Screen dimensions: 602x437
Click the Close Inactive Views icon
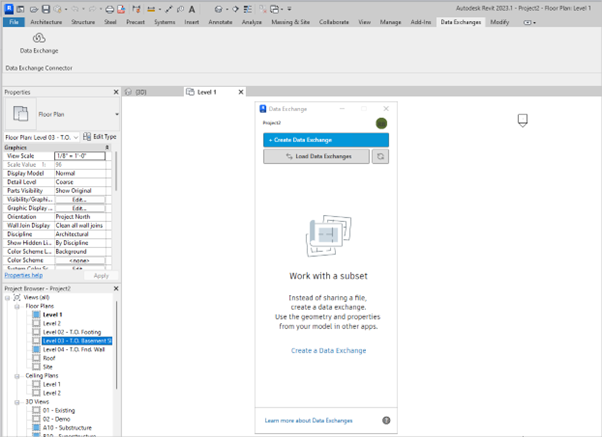tap(263, 9)
